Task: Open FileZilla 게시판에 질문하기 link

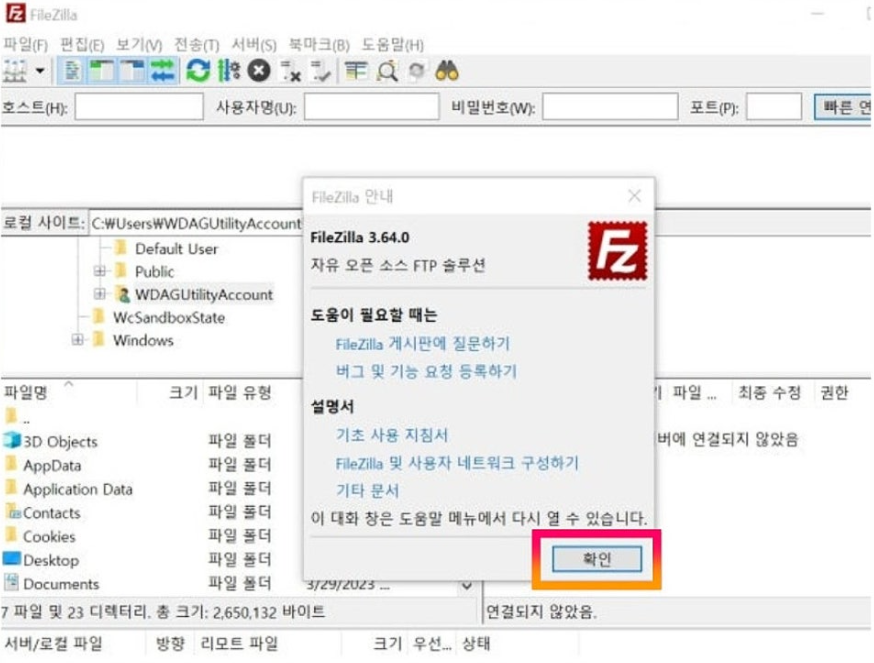Action: click(423, 343)
